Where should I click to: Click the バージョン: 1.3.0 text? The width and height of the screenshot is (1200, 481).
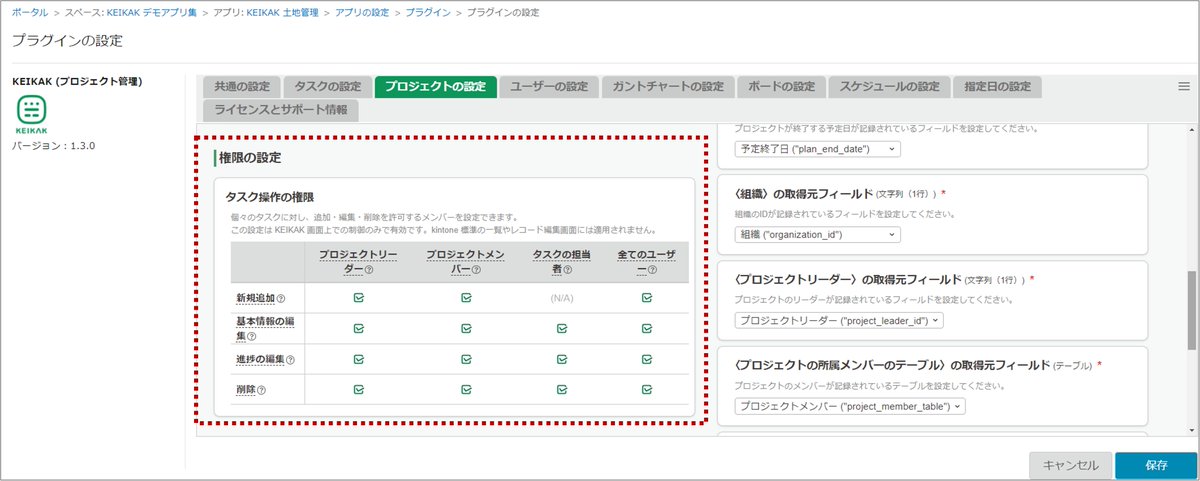pyautogui.click(x=54, y=146)
